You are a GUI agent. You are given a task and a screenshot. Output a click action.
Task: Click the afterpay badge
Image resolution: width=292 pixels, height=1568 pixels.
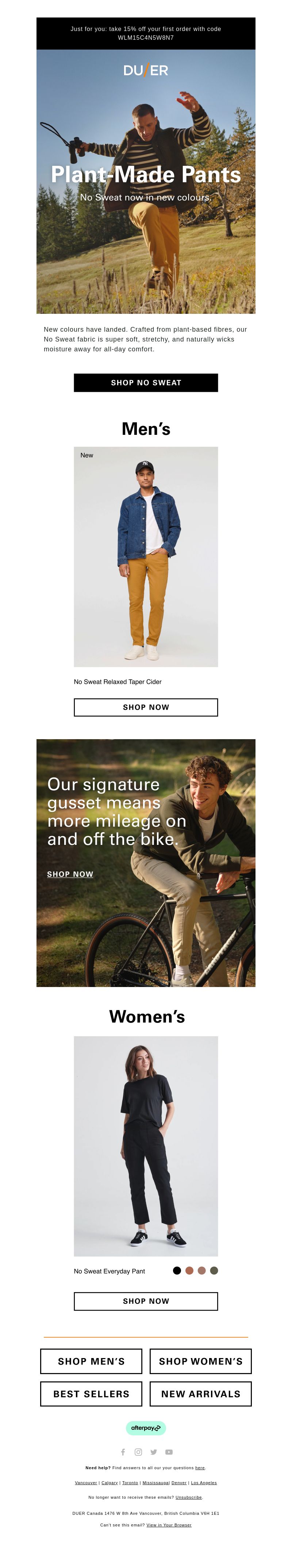pyautogui.click(x=146, y=1427)
